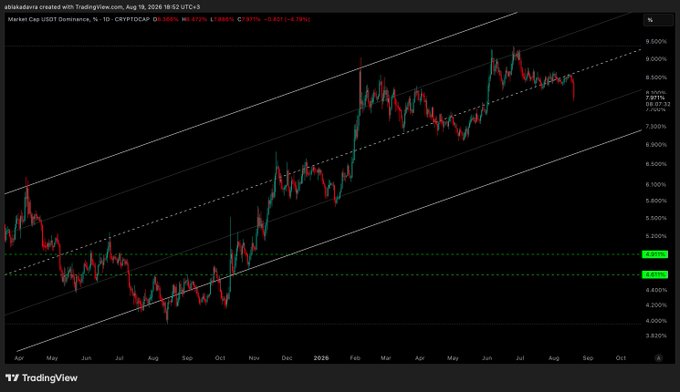Select the lower green dashed horizontal line
Screen dimensions: 680x392
(323, 274)
